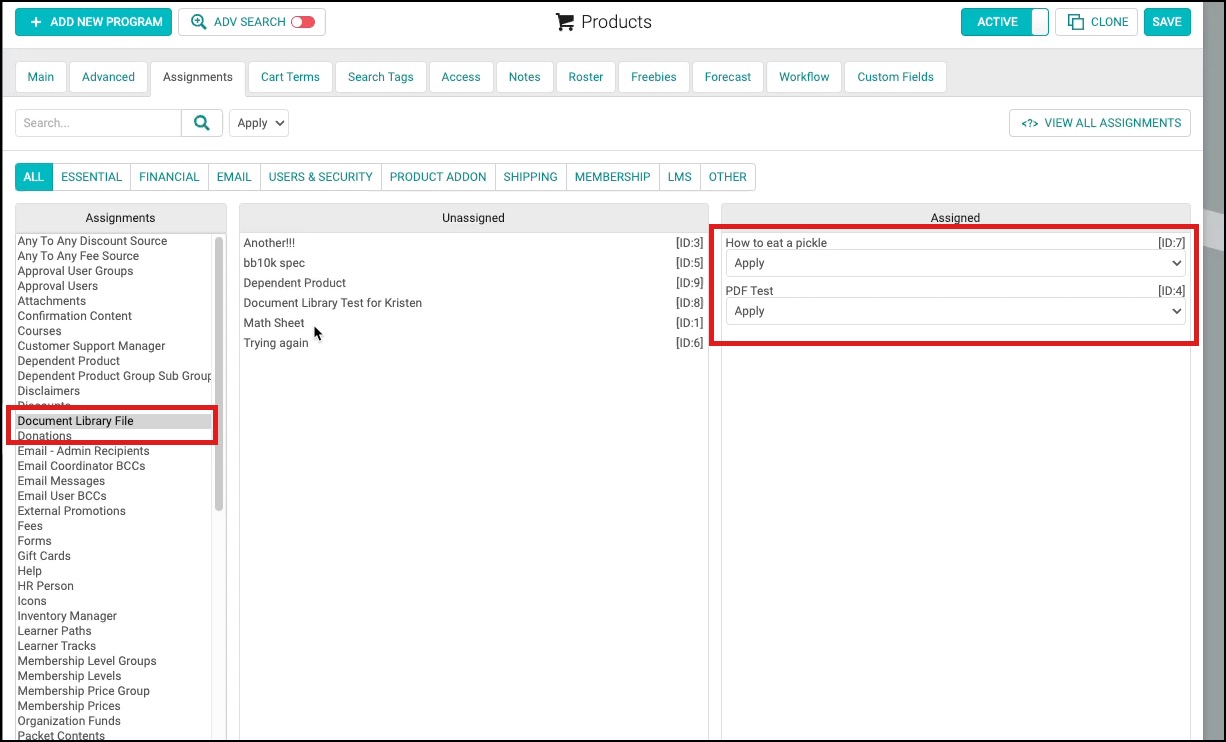Select External Promotions assignment
Image resolution: width=1226 pixels, height=742 pixels.
[72, 511]
